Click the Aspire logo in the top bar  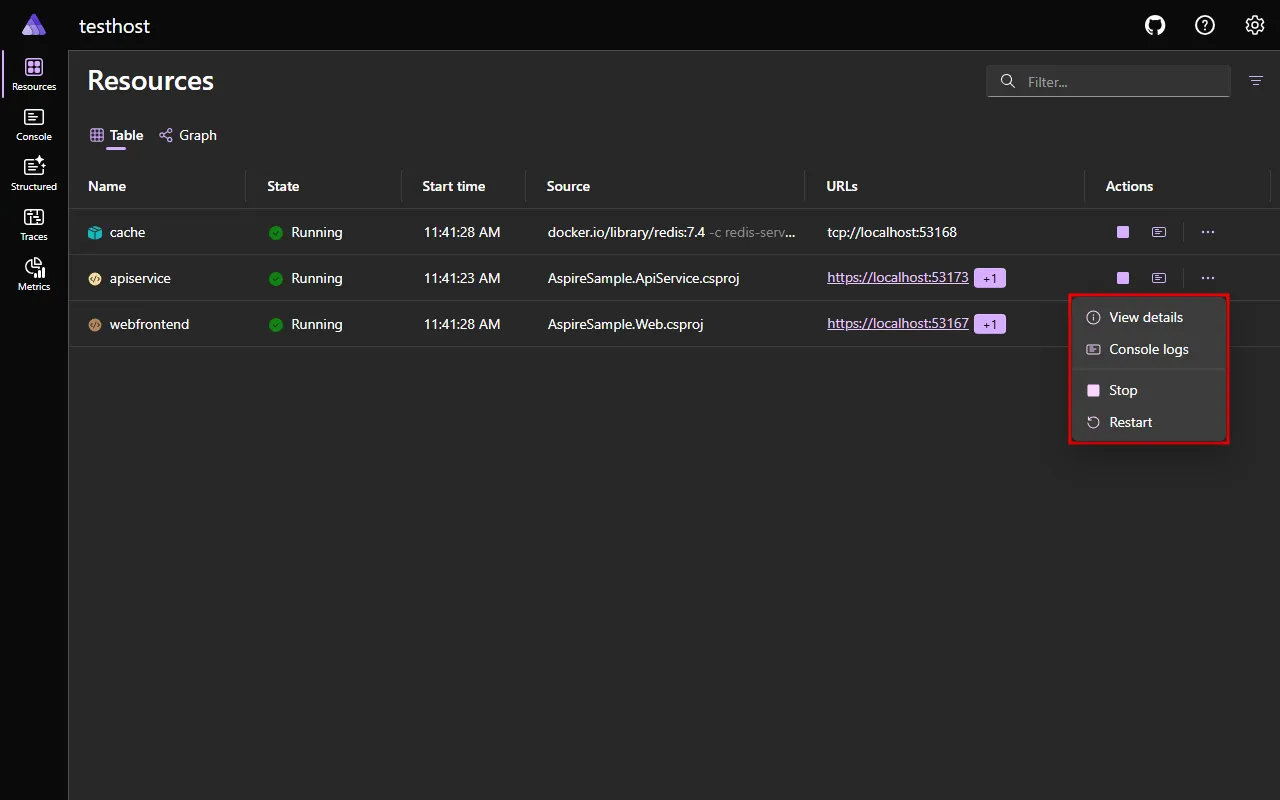pyautogui.click(x=33, y=24)
